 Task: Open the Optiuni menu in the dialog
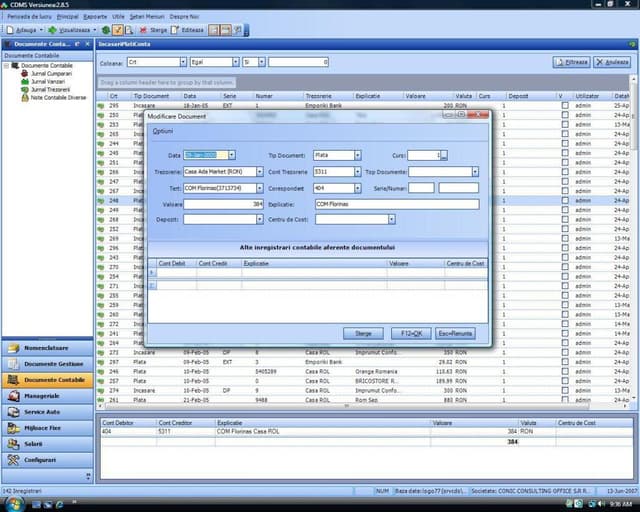162,132
